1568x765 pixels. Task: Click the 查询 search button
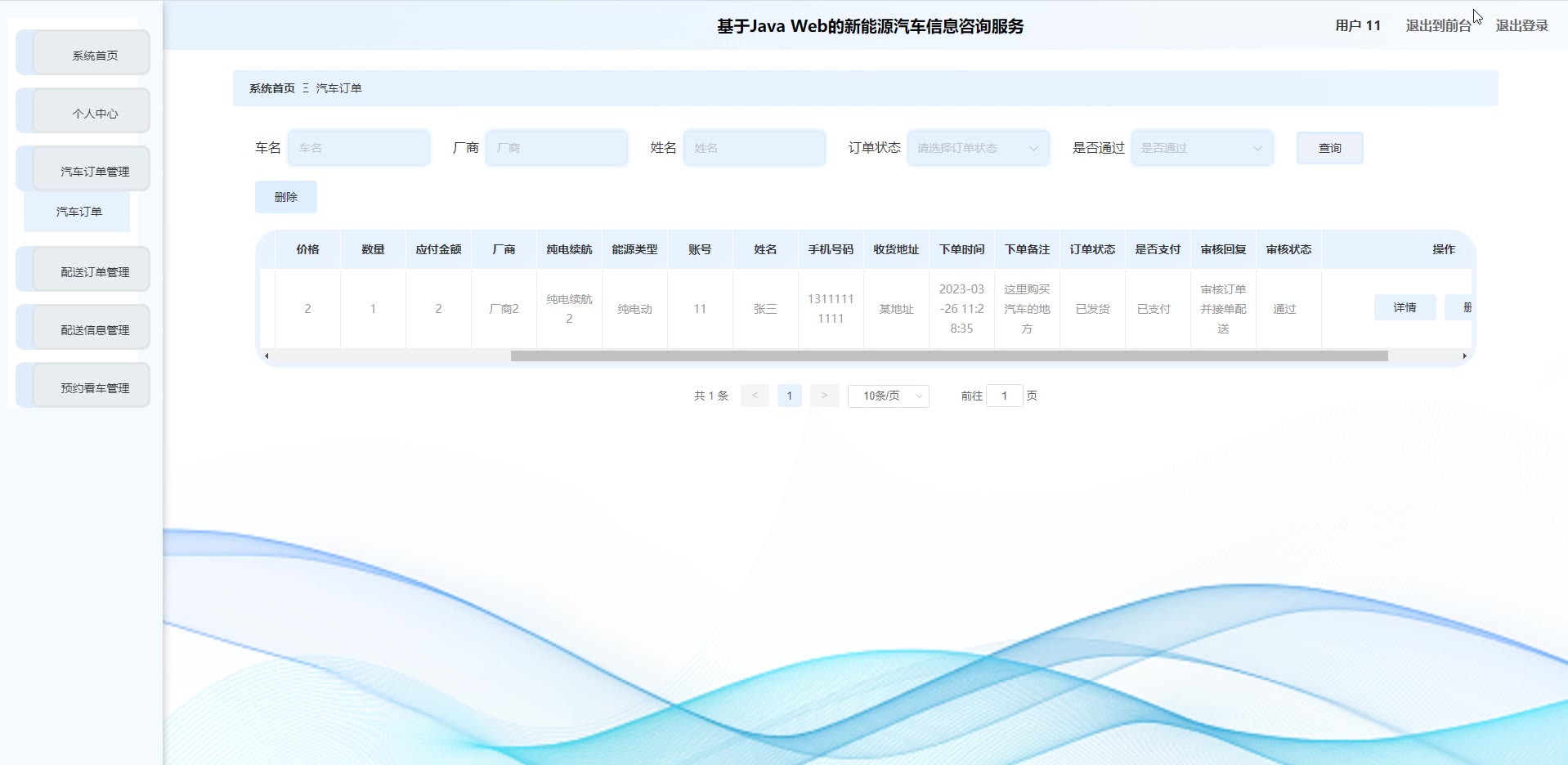(x=1329, y=148)
